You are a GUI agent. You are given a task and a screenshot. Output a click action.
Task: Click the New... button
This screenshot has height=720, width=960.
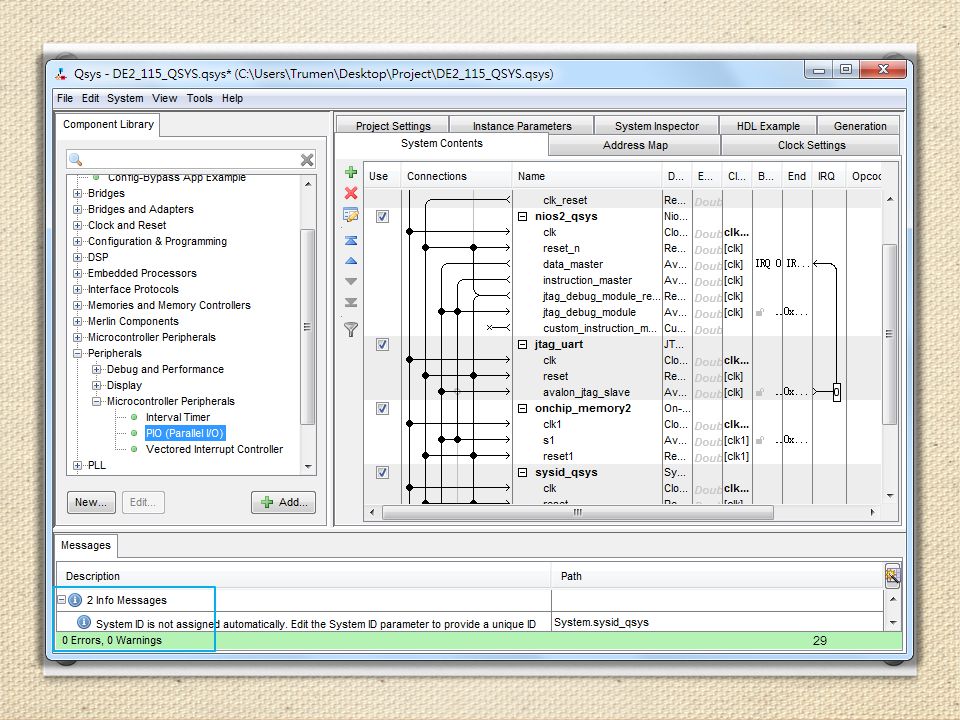pos(91,502)
